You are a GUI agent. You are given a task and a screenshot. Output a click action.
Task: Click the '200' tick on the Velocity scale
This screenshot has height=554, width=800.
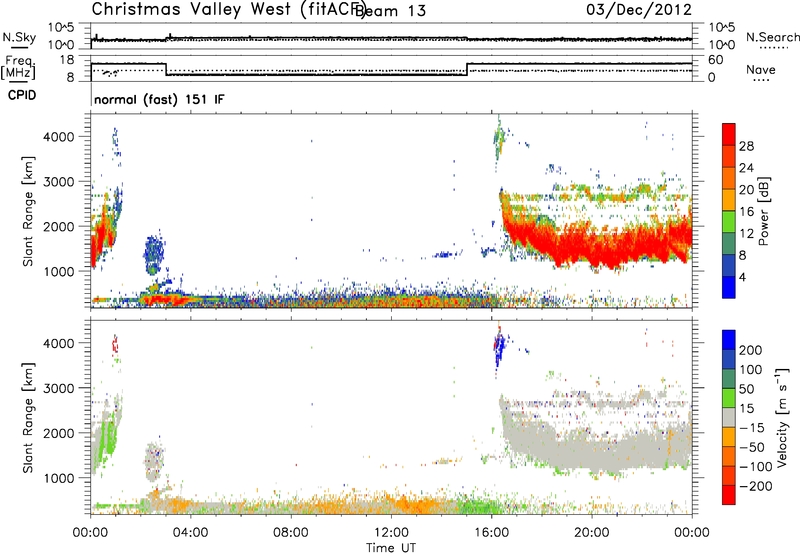[x=751, y=350]
